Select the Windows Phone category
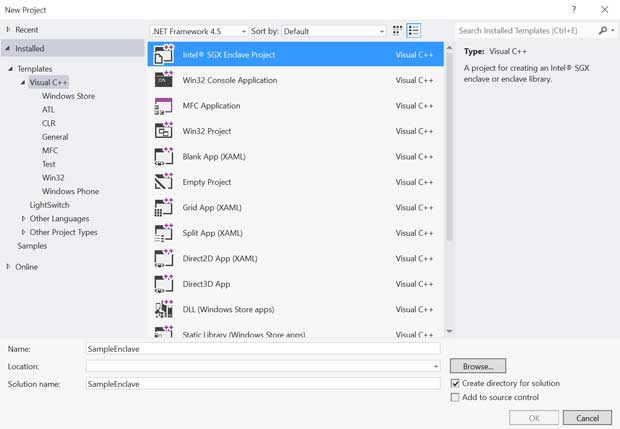620x429 pixels. [x=70, y=191]
